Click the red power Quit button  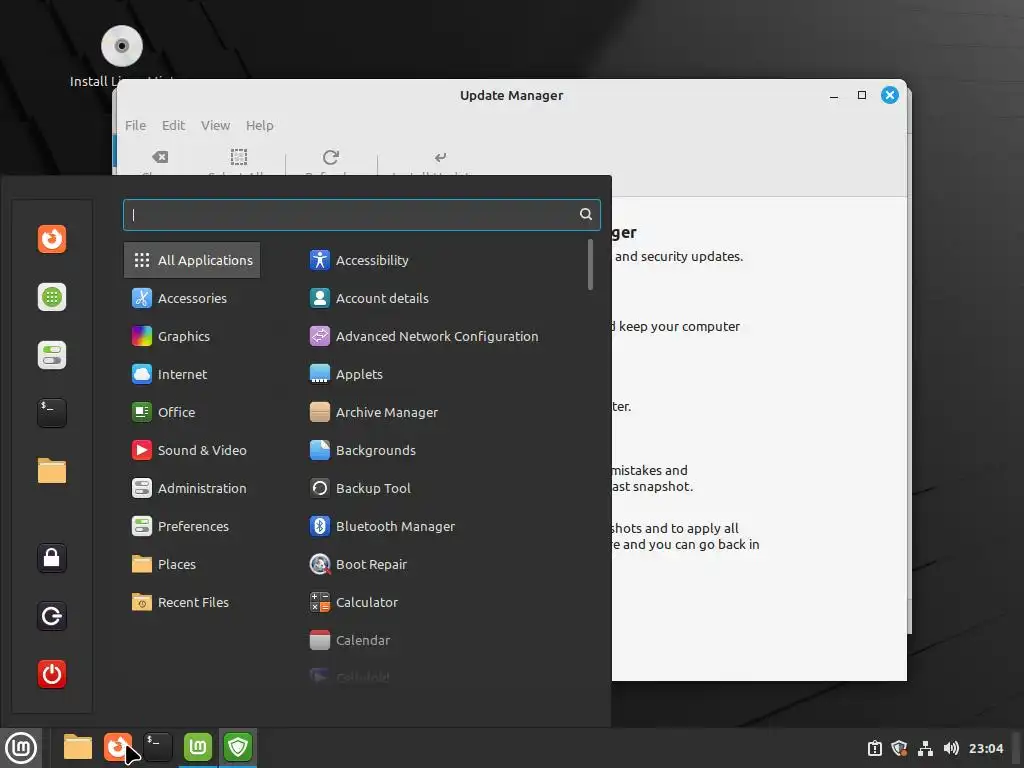click(52, 674)
